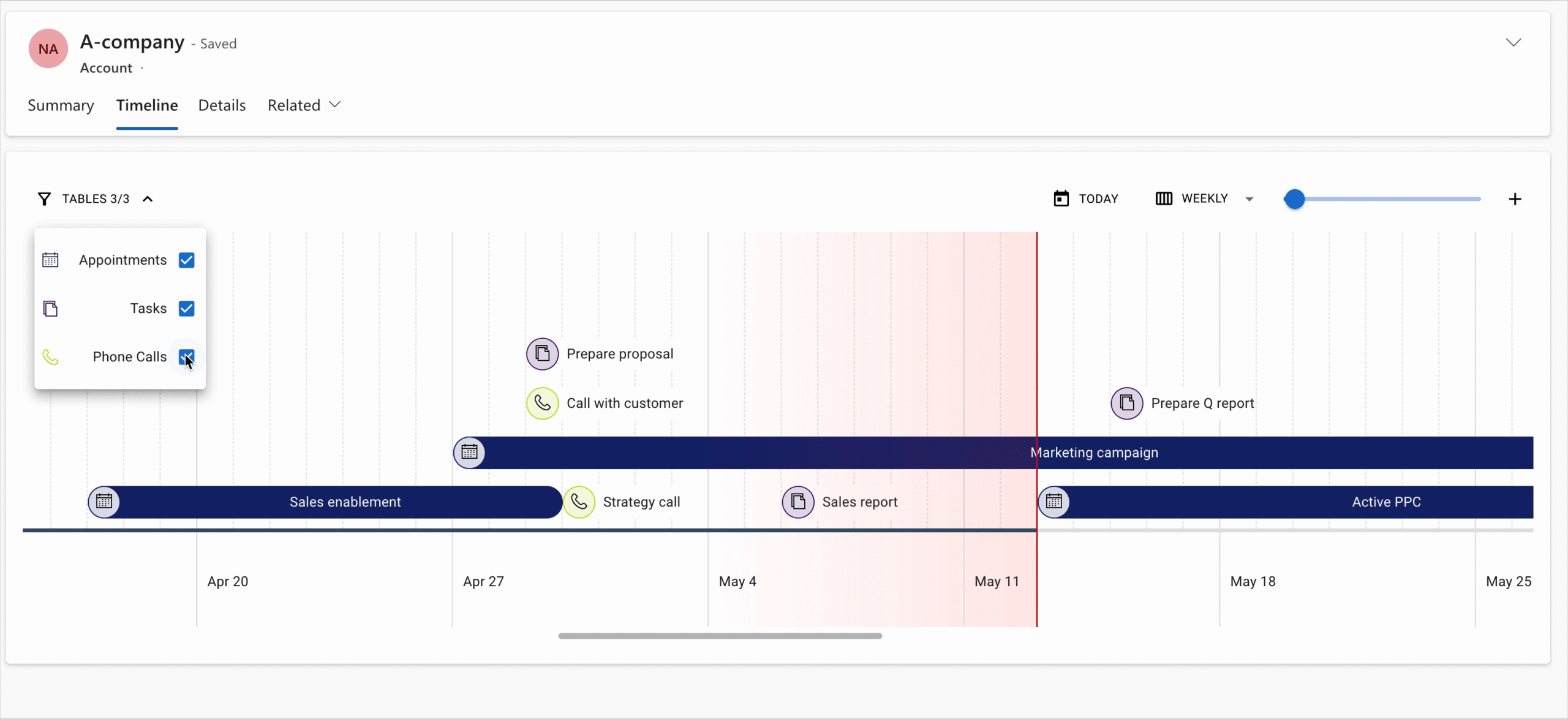The image size is (1568, 719).
Task: Click the Saved status text
Action: point(218,43)
